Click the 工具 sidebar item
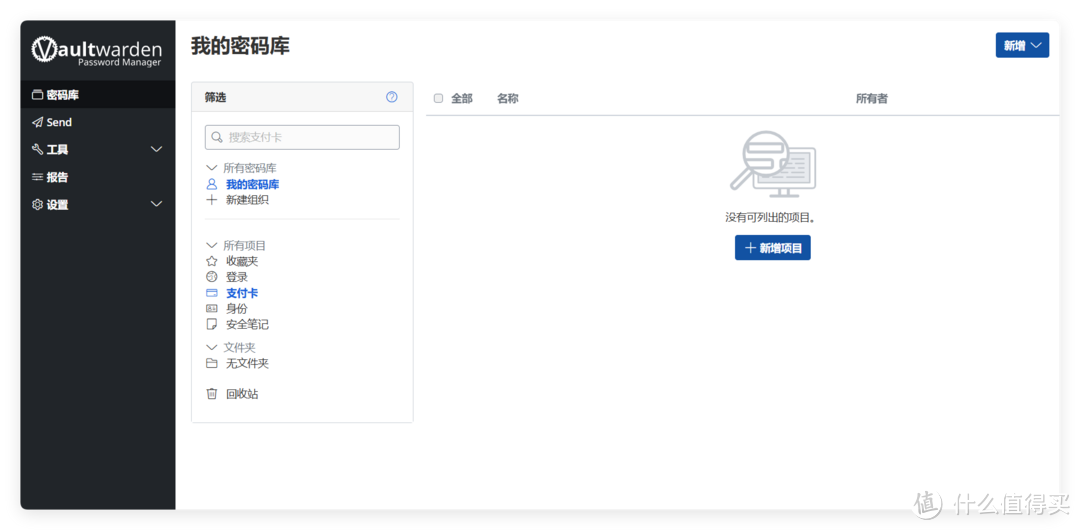The height and width of the screenshot is (530, 1080). coord(97,150)
